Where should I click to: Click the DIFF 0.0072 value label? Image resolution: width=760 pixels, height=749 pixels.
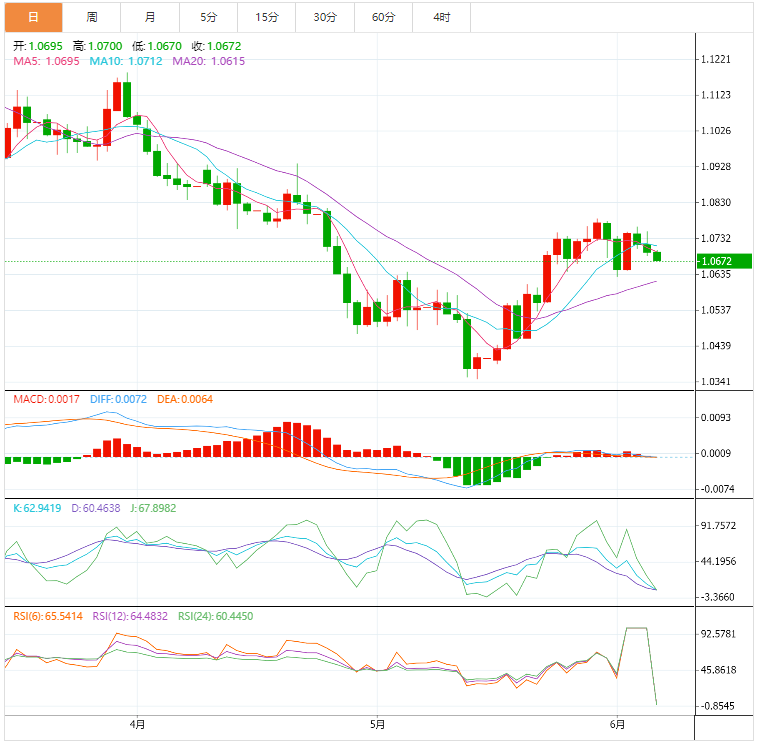point(118,399)
